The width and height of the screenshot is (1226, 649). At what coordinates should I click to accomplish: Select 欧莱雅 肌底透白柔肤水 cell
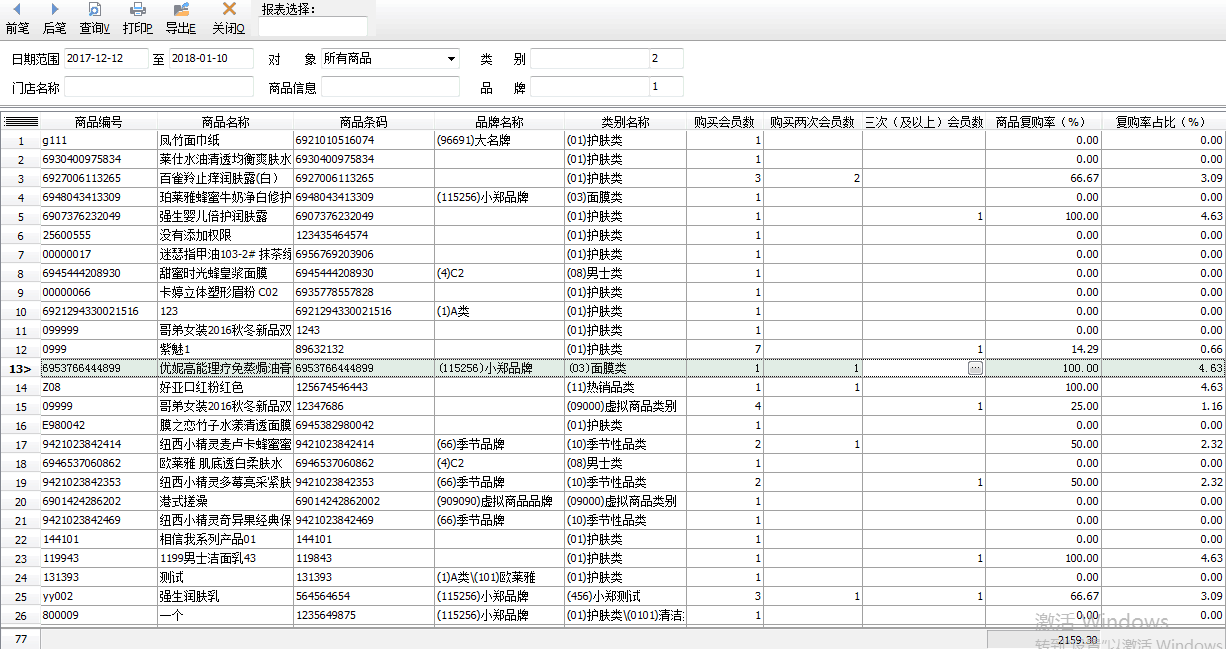pyautogui.click(x=225, y=463)
